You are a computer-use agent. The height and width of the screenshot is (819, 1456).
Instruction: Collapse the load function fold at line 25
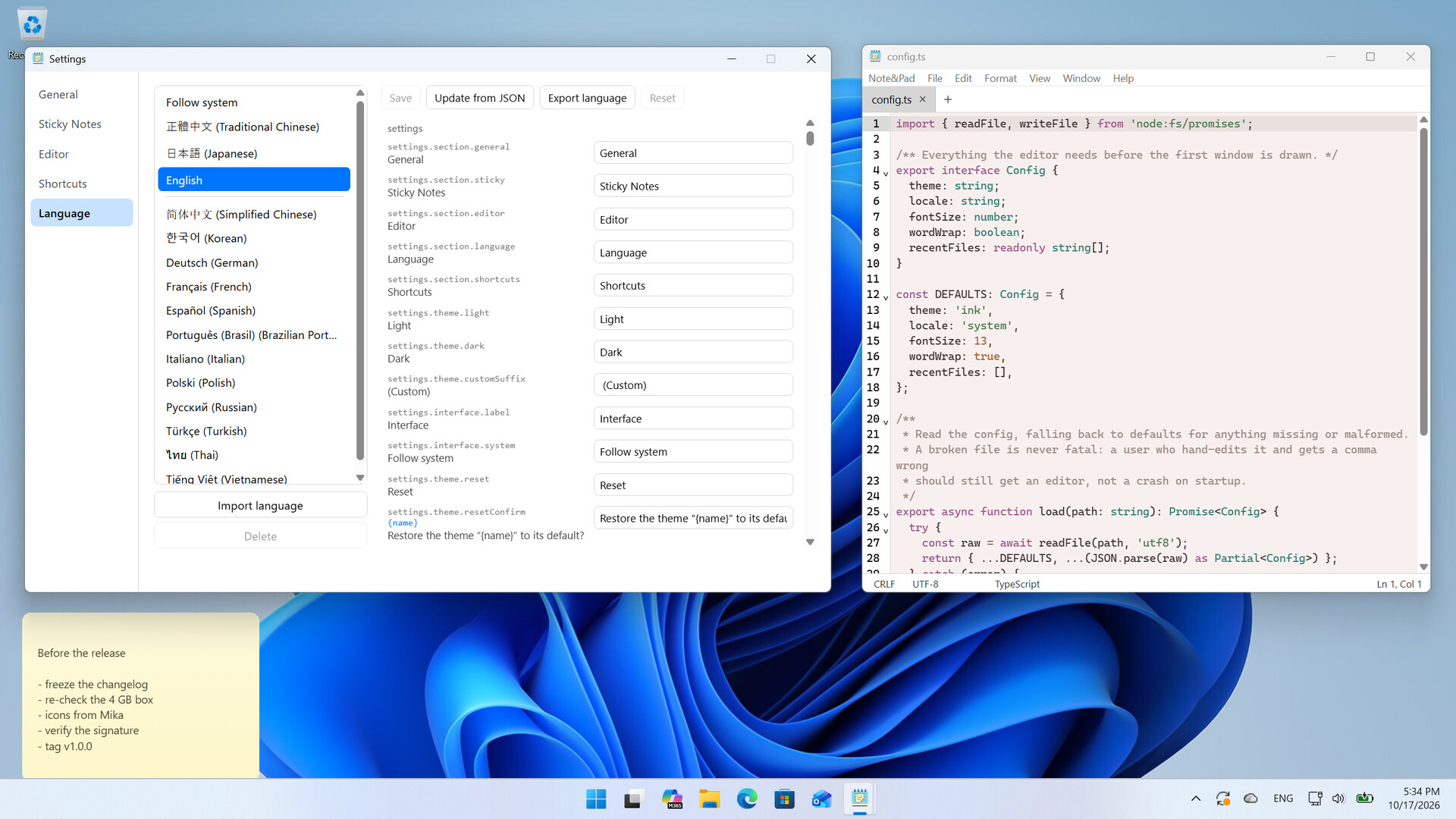click(886, 515)
